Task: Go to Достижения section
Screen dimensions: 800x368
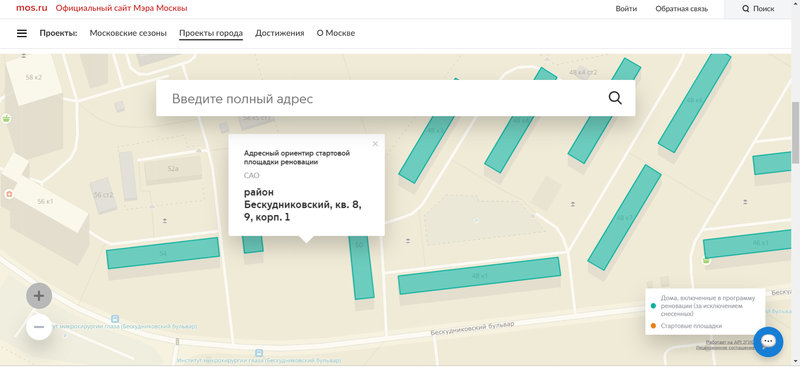Action: 280,33
